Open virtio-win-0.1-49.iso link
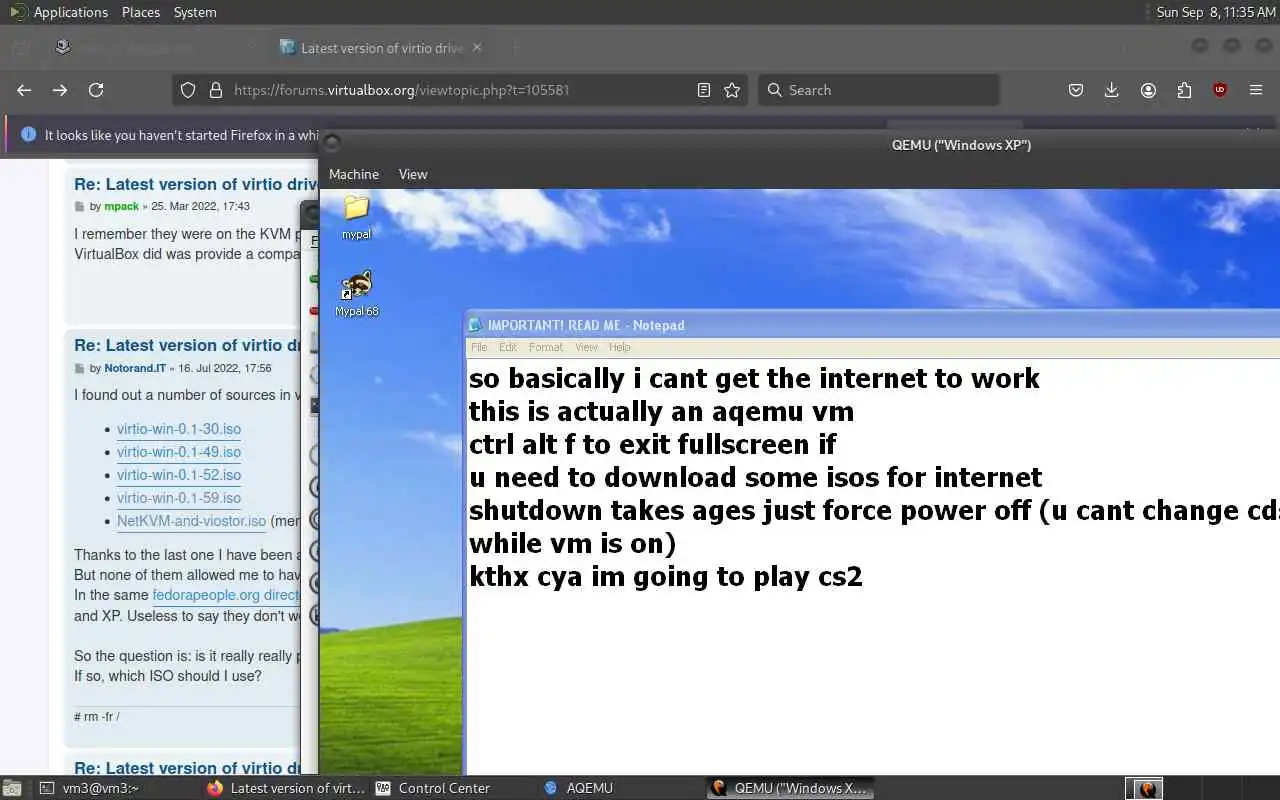Image resolution: width=1280 pixels, height=800 pixels. pyautogui.click(x=179, y=452)
